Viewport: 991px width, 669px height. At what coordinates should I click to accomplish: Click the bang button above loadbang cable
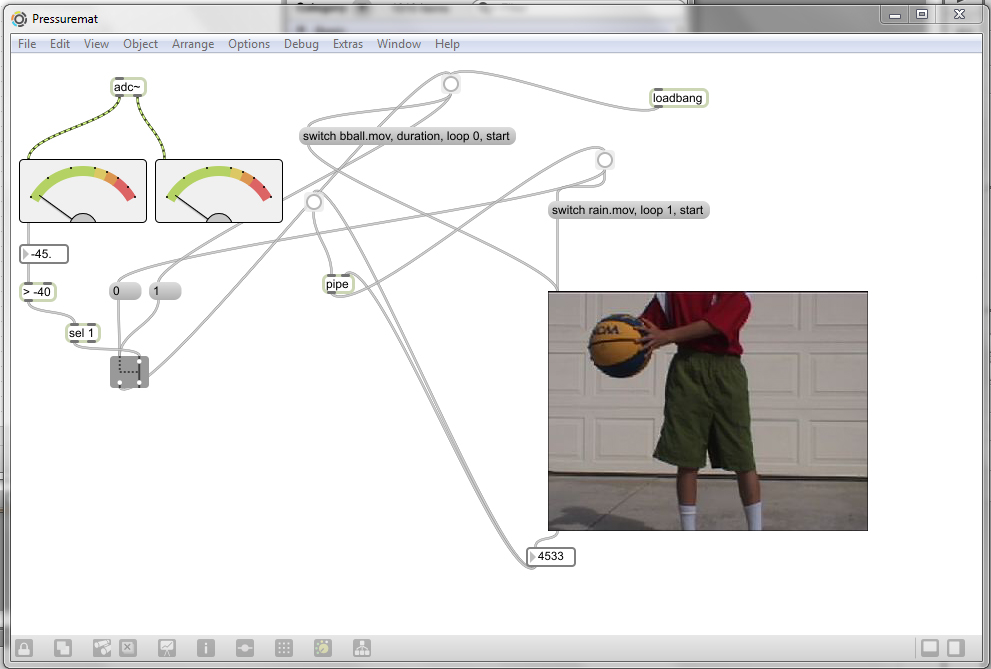coord(451,85)
